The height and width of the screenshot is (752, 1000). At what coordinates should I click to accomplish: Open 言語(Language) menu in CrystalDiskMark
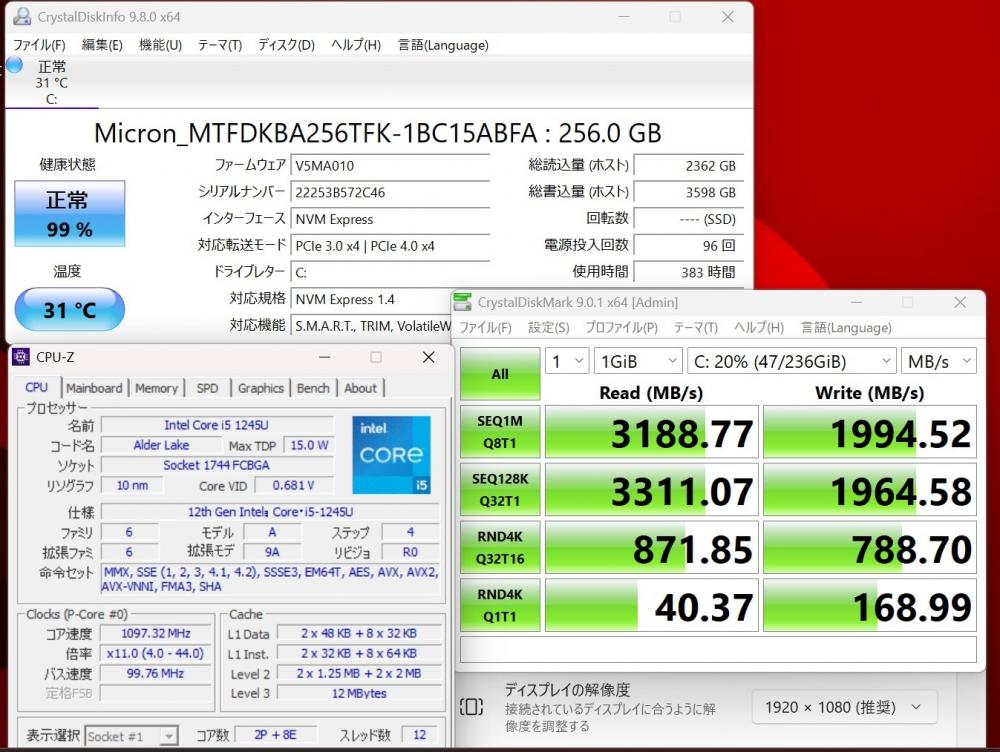pyautogui.click(x=846, y=328)
